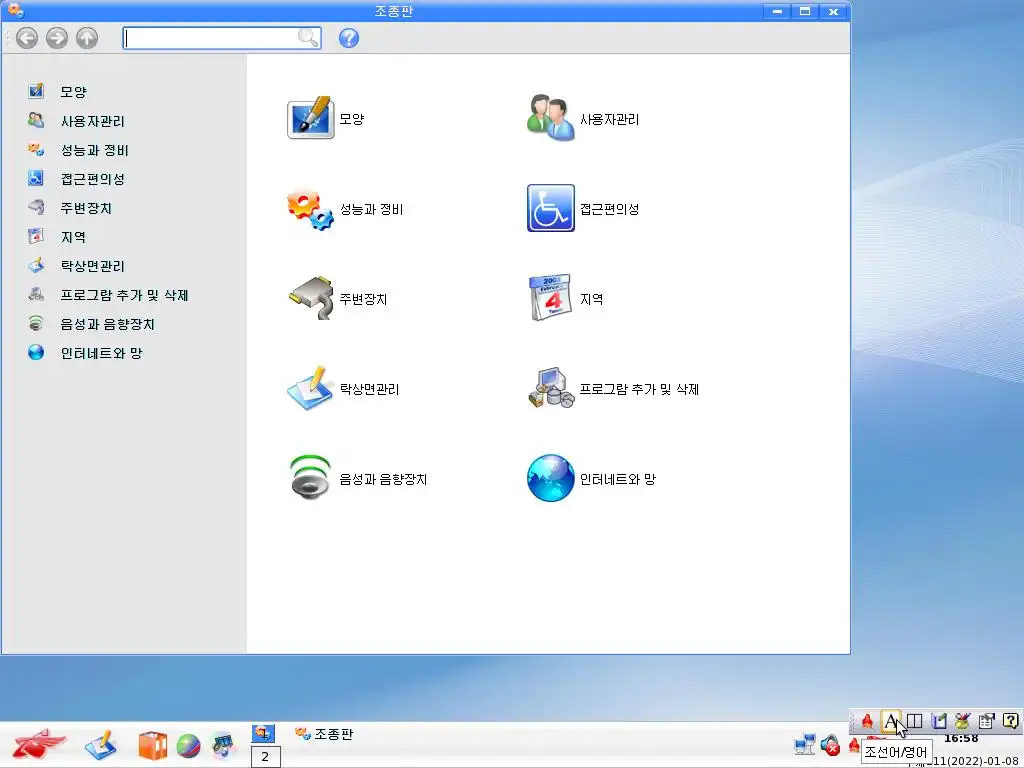Click the network computers tray icon
This screenshot has width=1024, height=768.
[805, 744]
